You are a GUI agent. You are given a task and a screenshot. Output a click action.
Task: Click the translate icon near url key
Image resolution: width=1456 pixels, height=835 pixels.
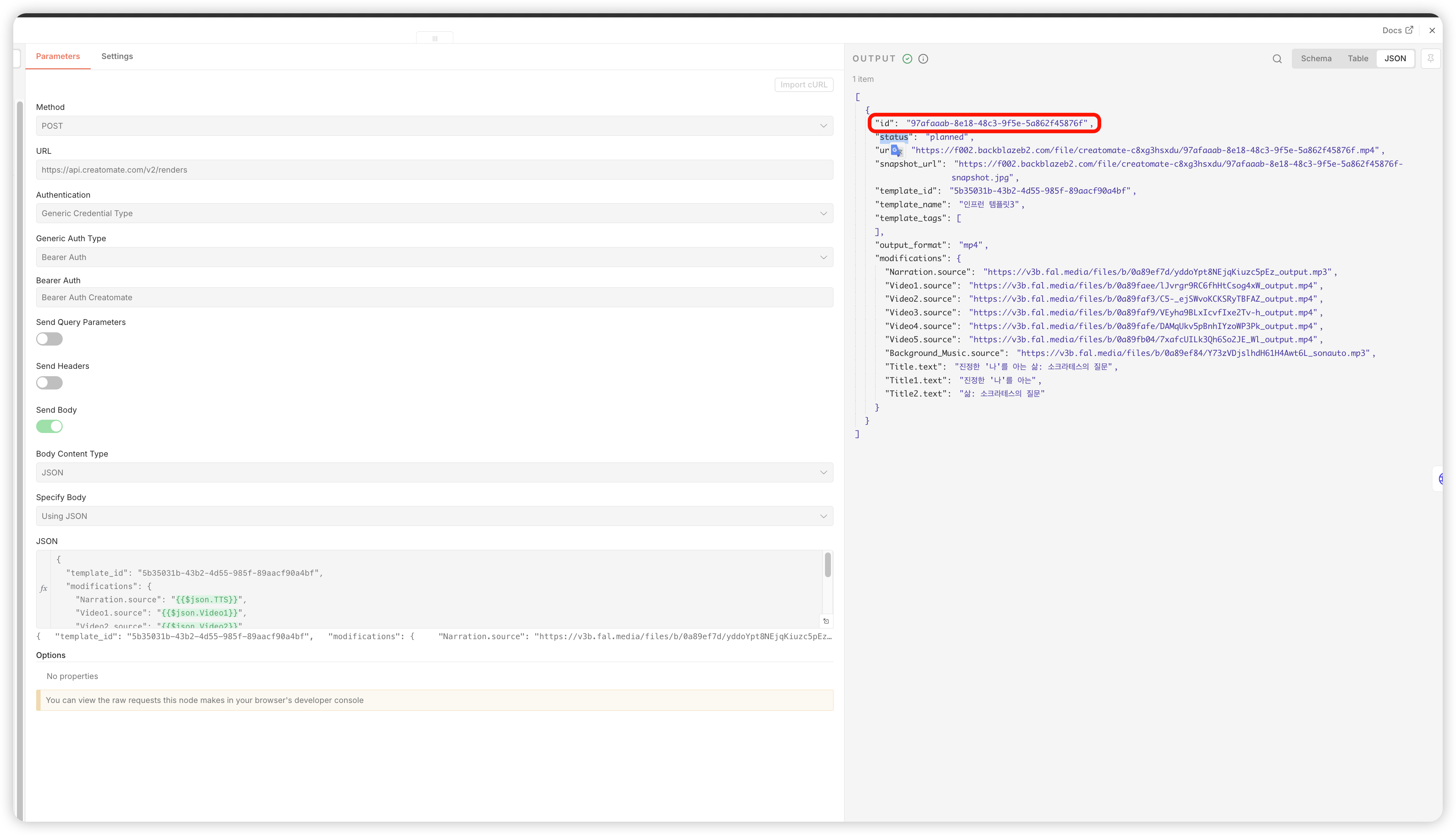[897, 151]
